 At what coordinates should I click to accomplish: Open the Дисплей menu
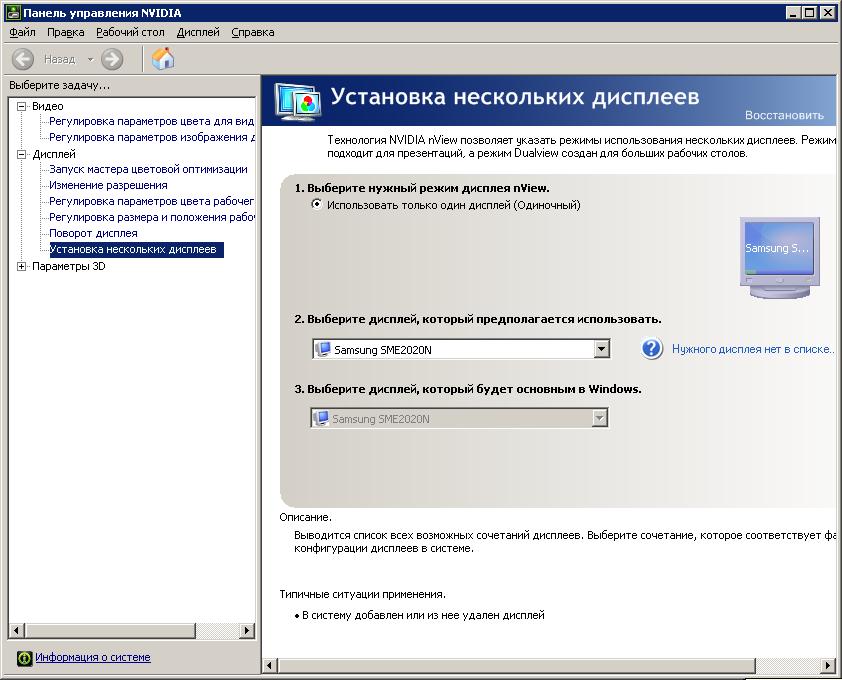tap(198, 32)
